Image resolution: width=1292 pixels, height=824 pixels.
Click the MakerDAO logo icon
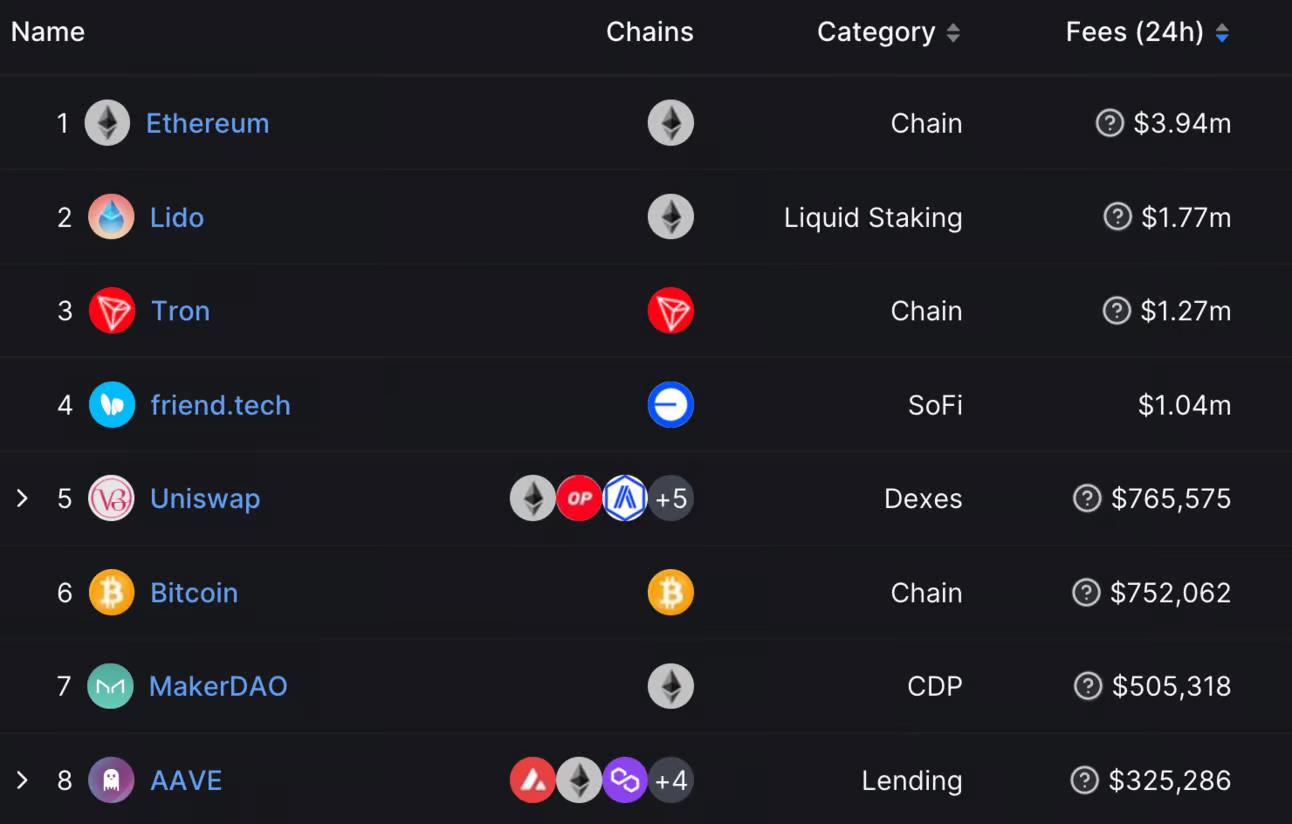(110, 686)
